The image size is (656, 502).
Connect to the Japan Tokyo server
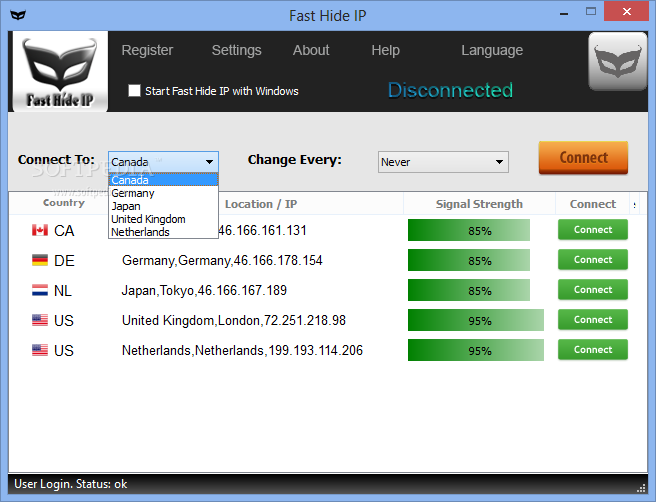point(593,290)
